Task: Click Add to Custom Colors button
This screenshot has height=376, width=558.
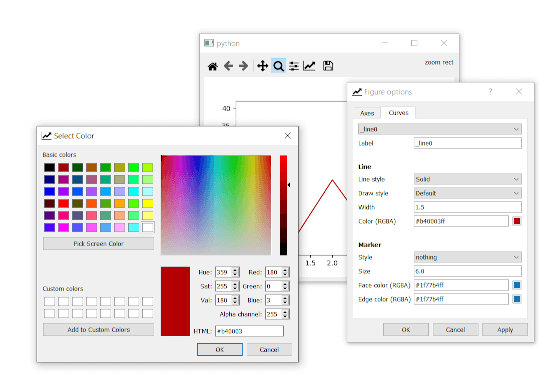Action: (99, 329)
